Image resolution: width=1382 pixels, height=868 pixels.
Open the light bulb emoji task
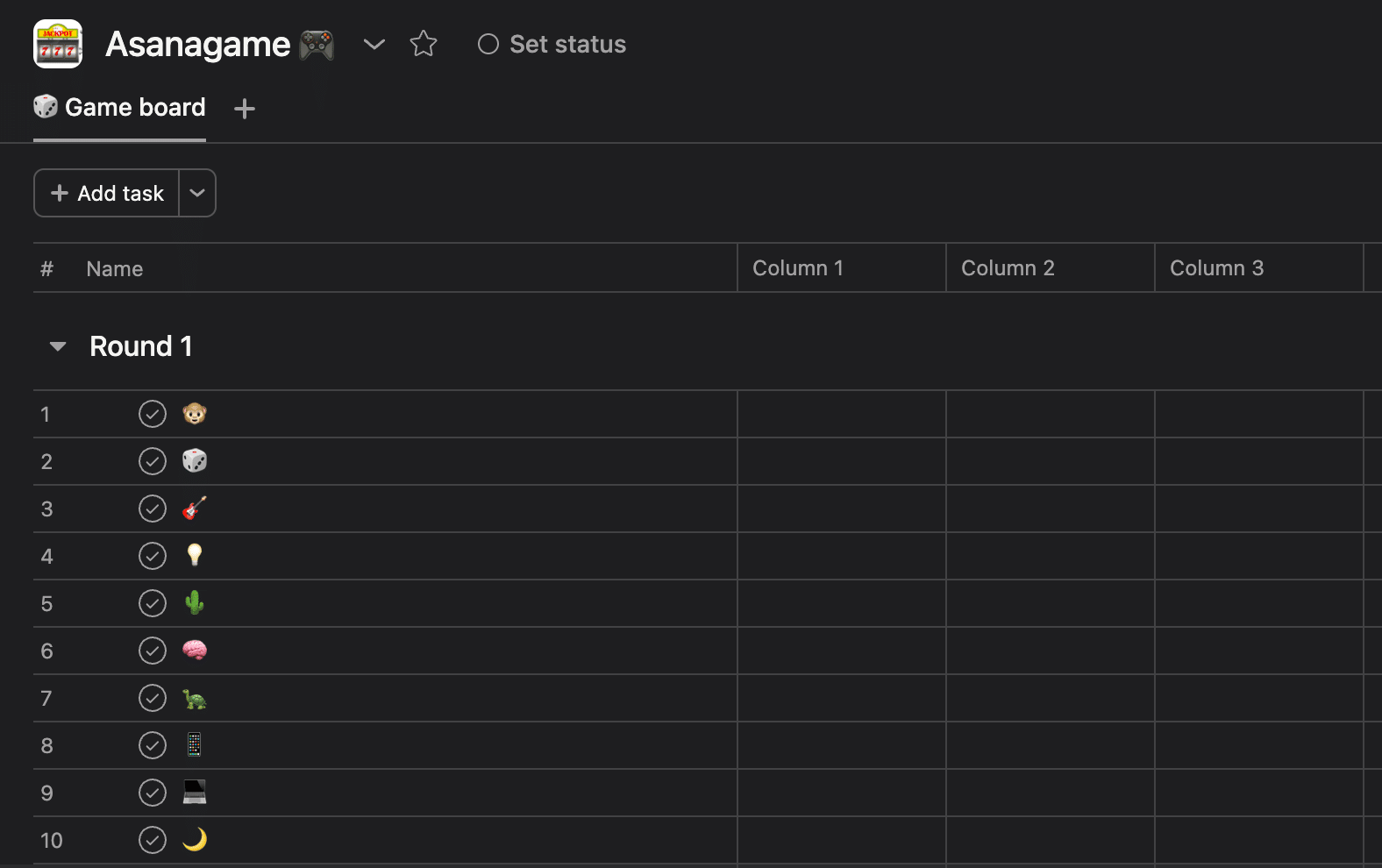pos(195,556)
